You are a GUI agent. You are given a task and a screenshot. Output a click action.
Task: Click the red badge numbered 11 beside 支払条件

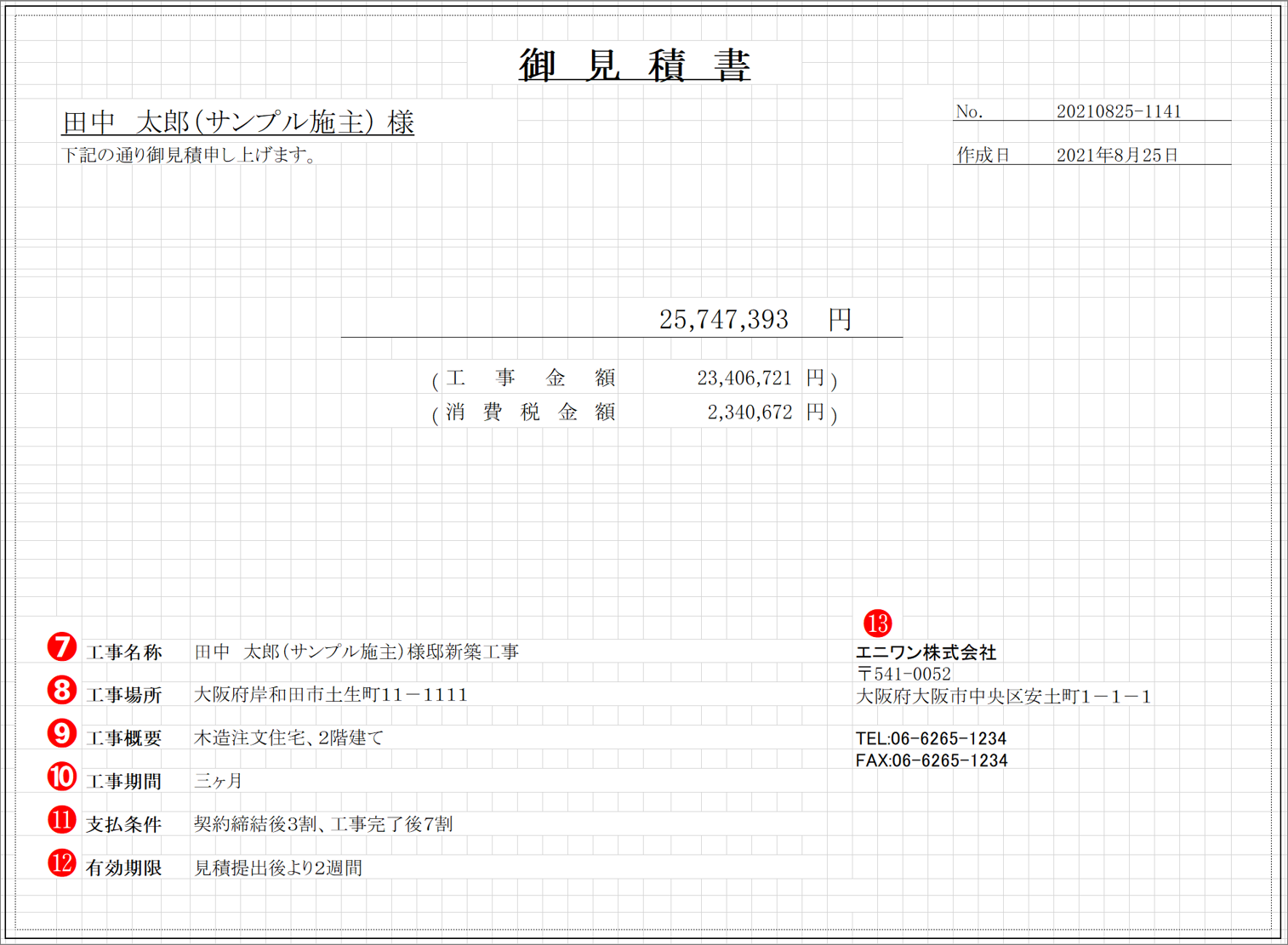[60, 820]
